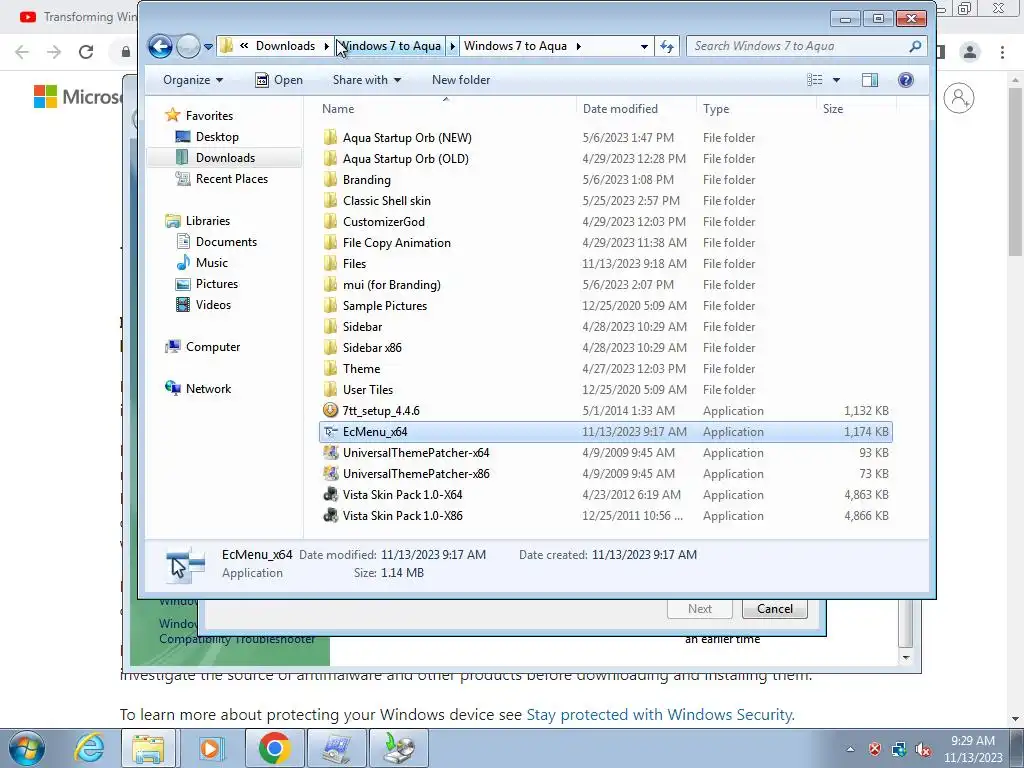
Task: Sort by the Size column header
Action: (833, 109)
